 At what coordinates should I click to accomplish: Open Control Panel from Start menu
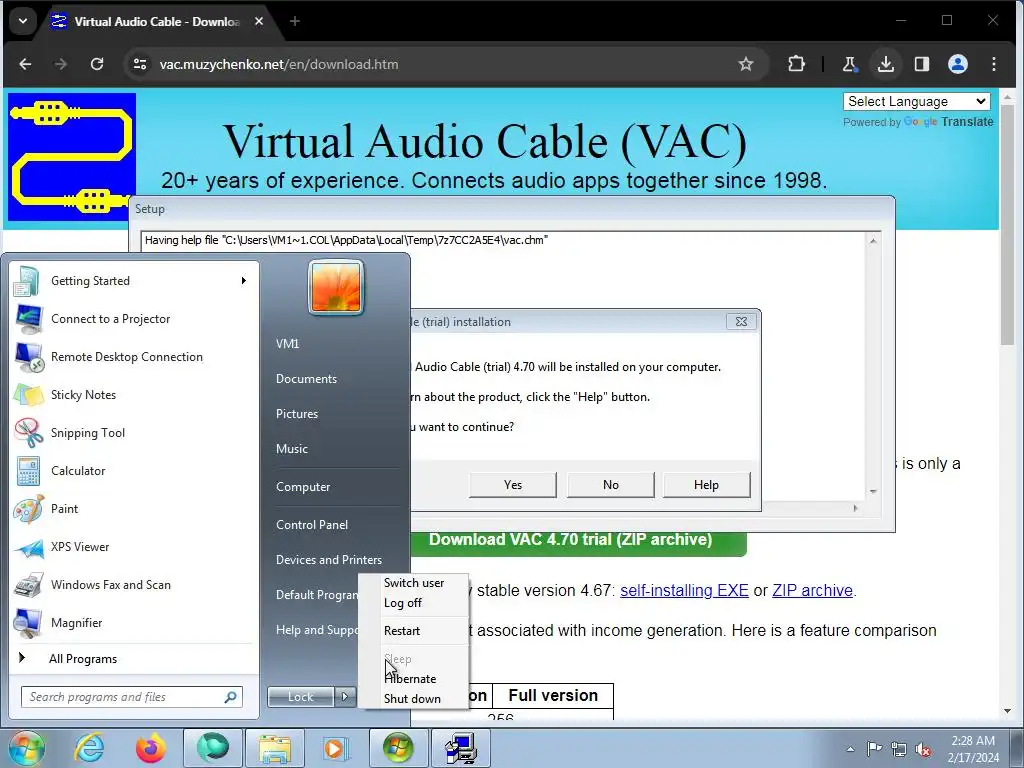(312, 524)
